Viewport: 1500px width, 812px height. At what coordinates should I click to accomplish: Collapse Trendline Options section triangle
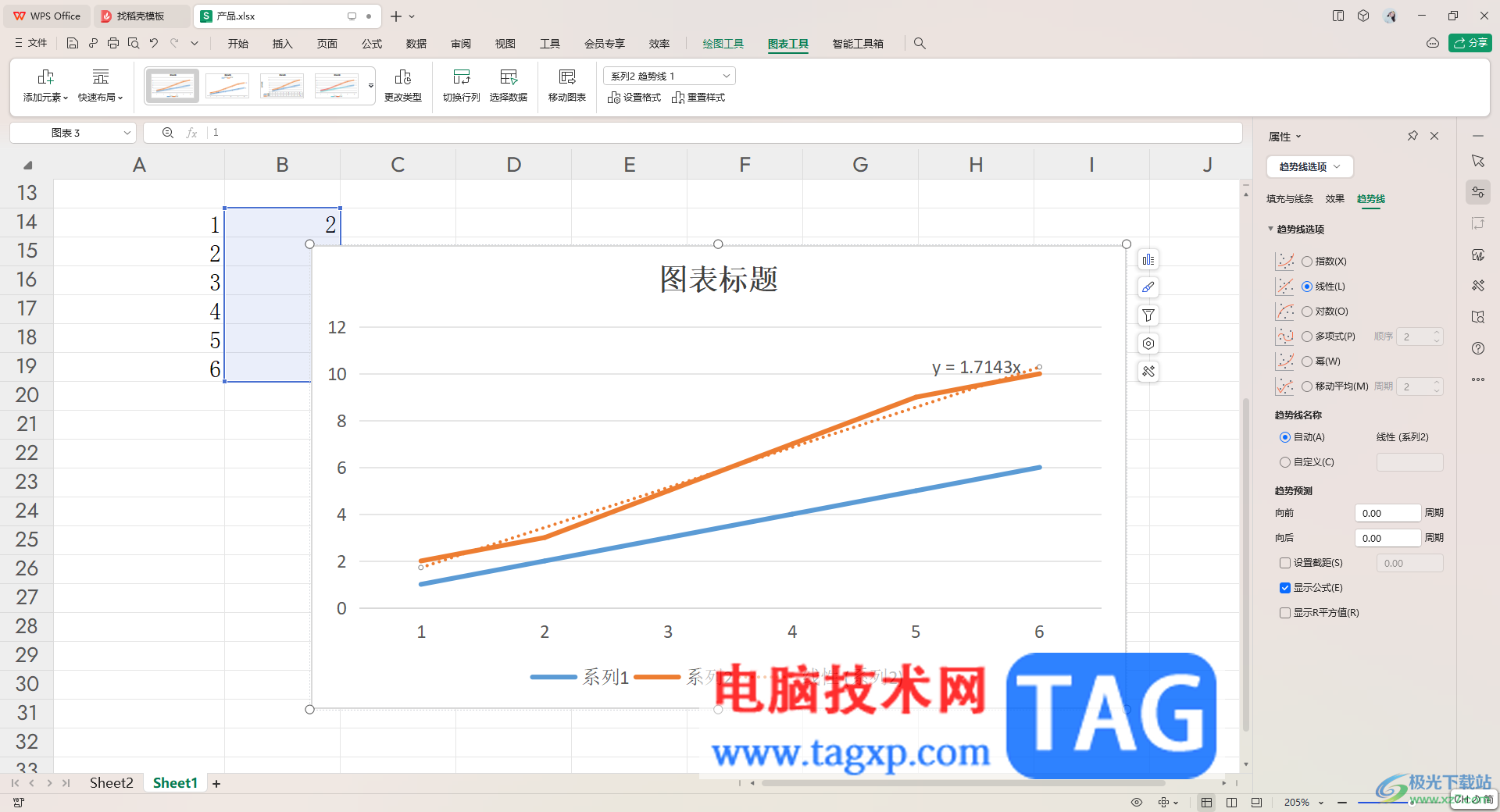[x=1270, y=229]
